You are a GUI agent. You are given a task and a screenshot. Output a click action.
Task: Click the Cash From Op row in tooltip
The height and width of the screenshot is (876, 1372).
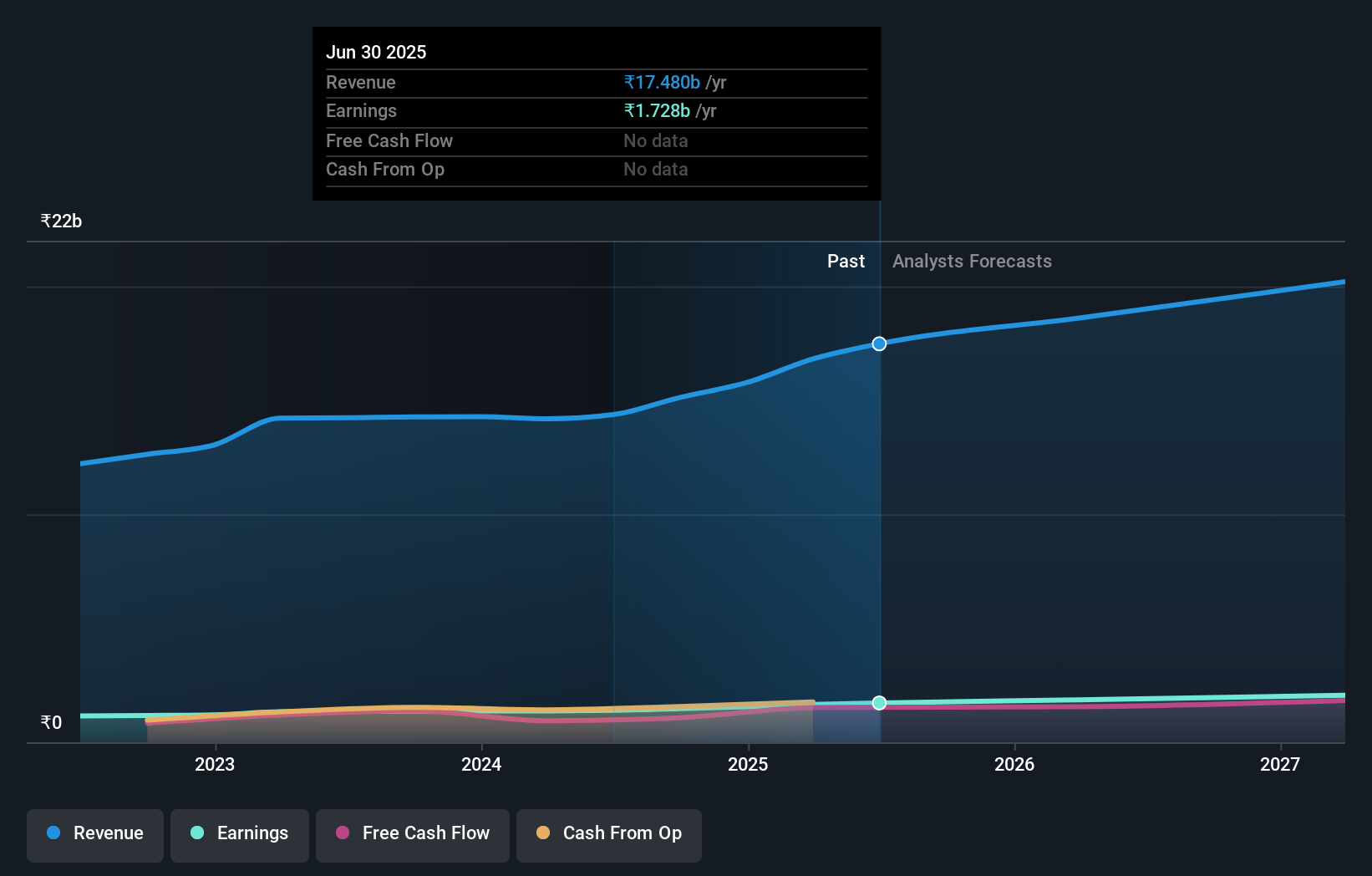(x=597, y=169)
